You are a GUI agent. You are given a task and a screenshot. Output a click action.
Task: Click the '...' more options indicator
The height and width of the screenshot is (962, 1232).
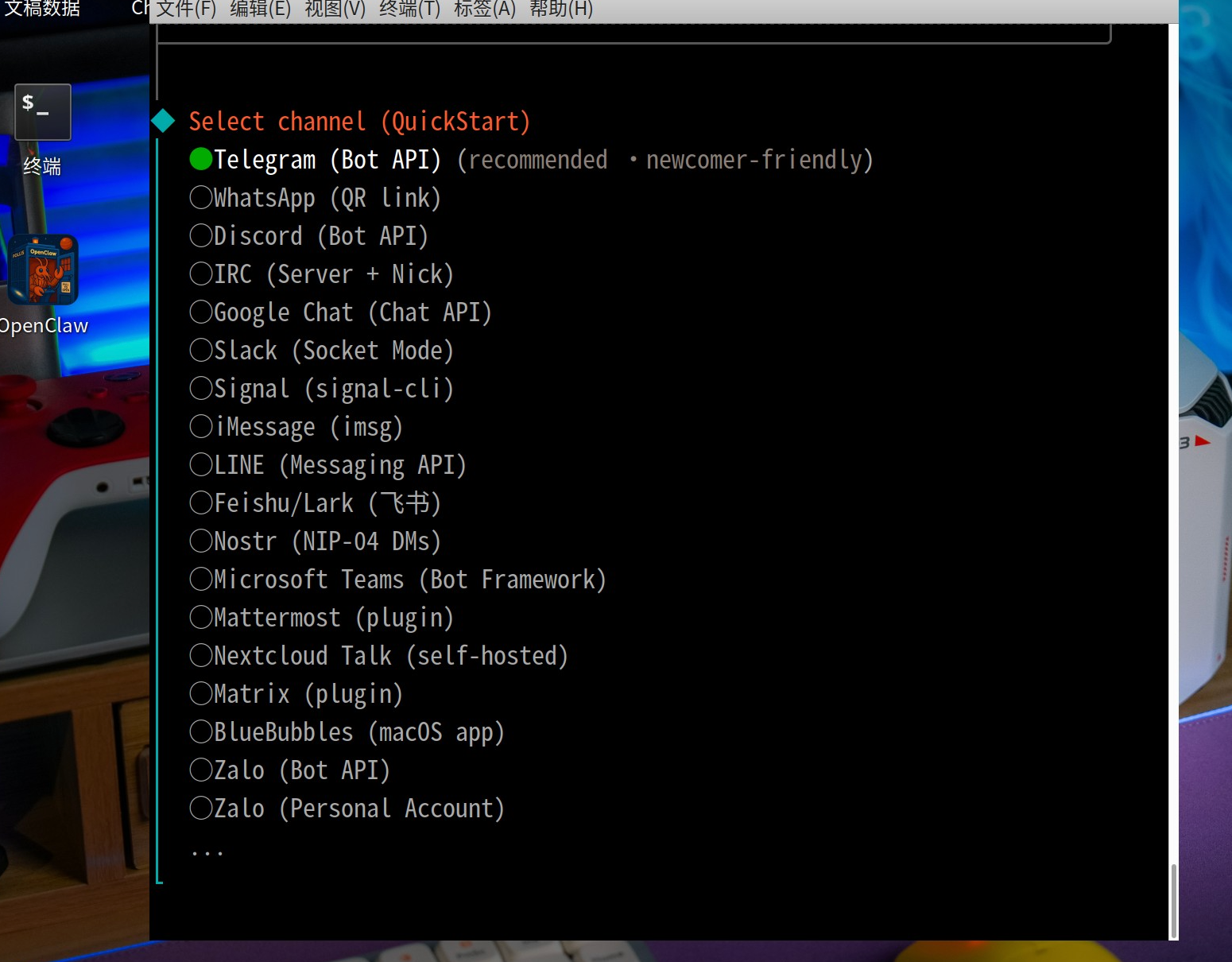pos(207,852)
